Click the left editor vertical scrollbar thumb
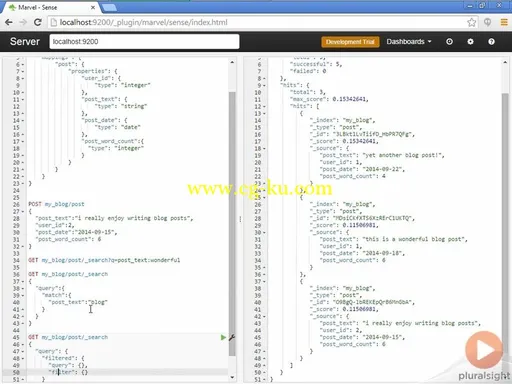The width and height of the screenshot is (512, 384). (232, 223)
